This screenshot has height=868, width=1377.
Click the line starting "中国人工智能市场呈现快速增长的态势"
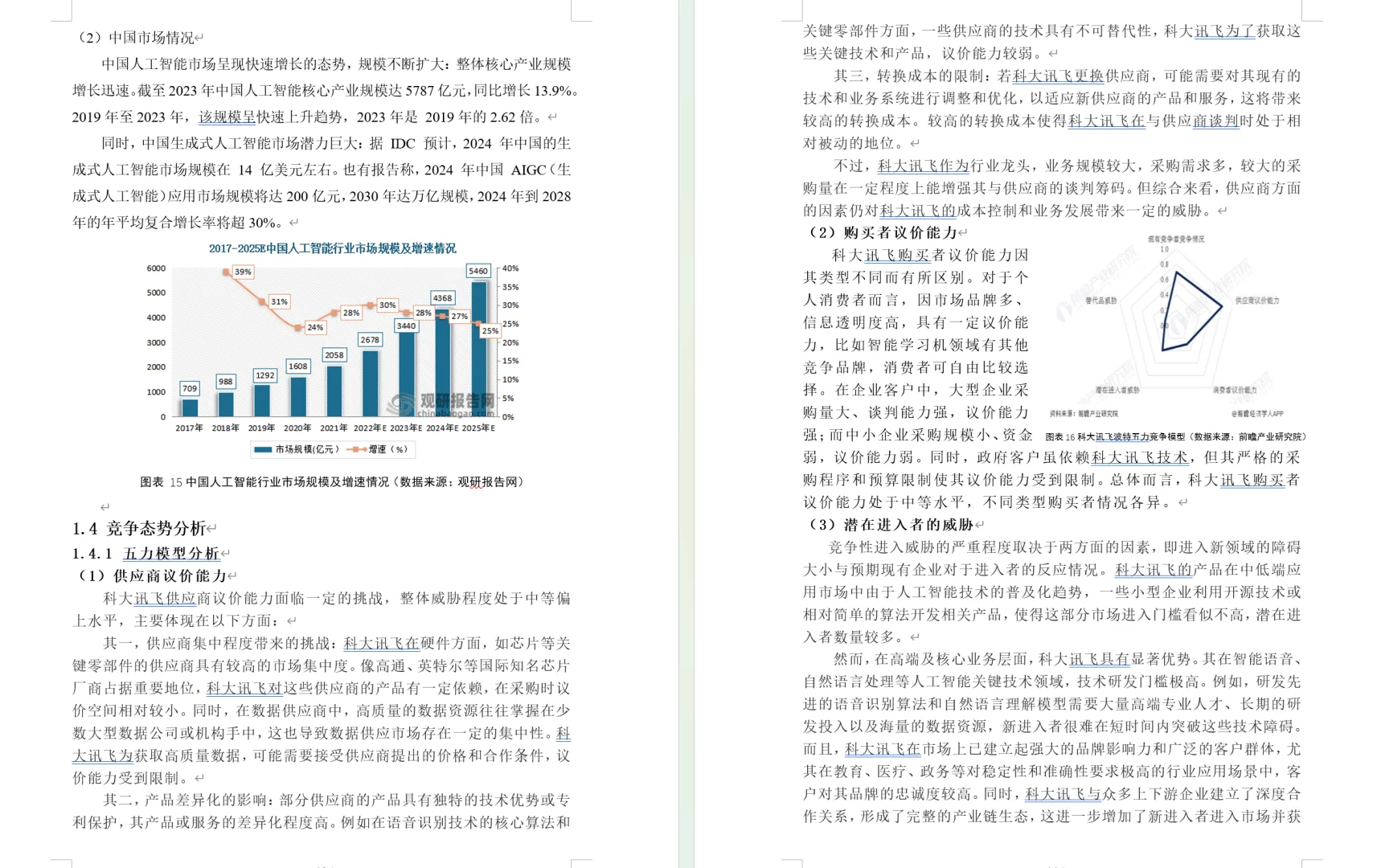coord(337,64)
